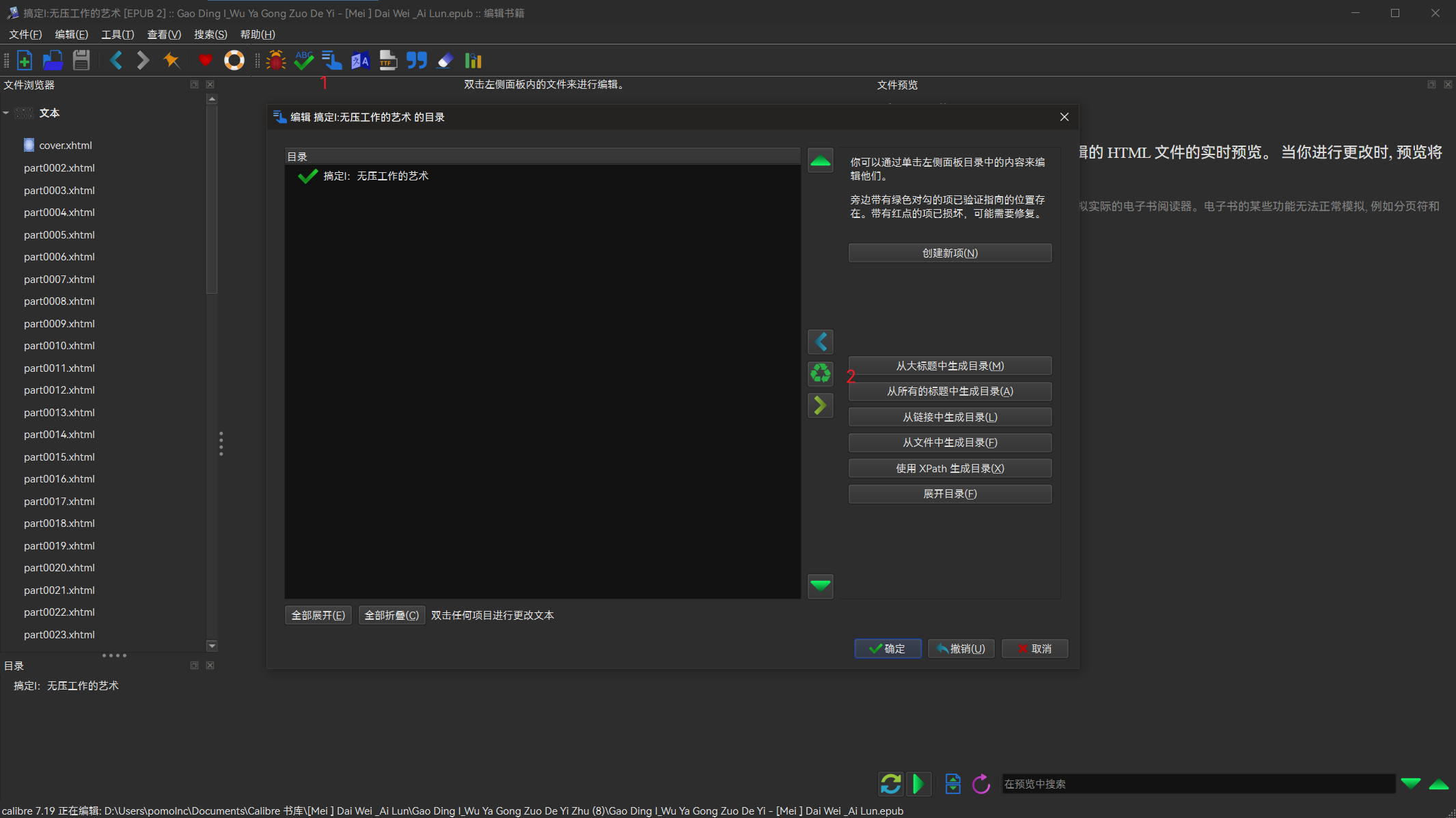Click file browser scrollbar down arrow
The width and height of the screenshot is (1456, 818).
click(x=212, y=646)
